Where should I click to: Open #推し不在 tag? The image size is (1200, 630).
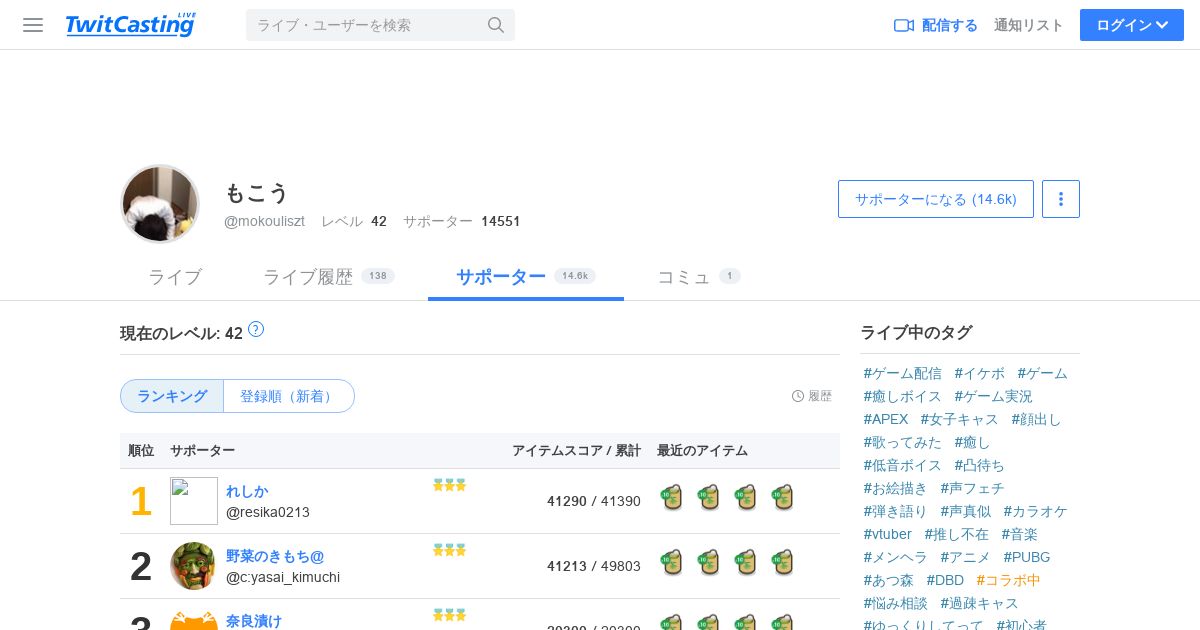[x=957, y=534]
